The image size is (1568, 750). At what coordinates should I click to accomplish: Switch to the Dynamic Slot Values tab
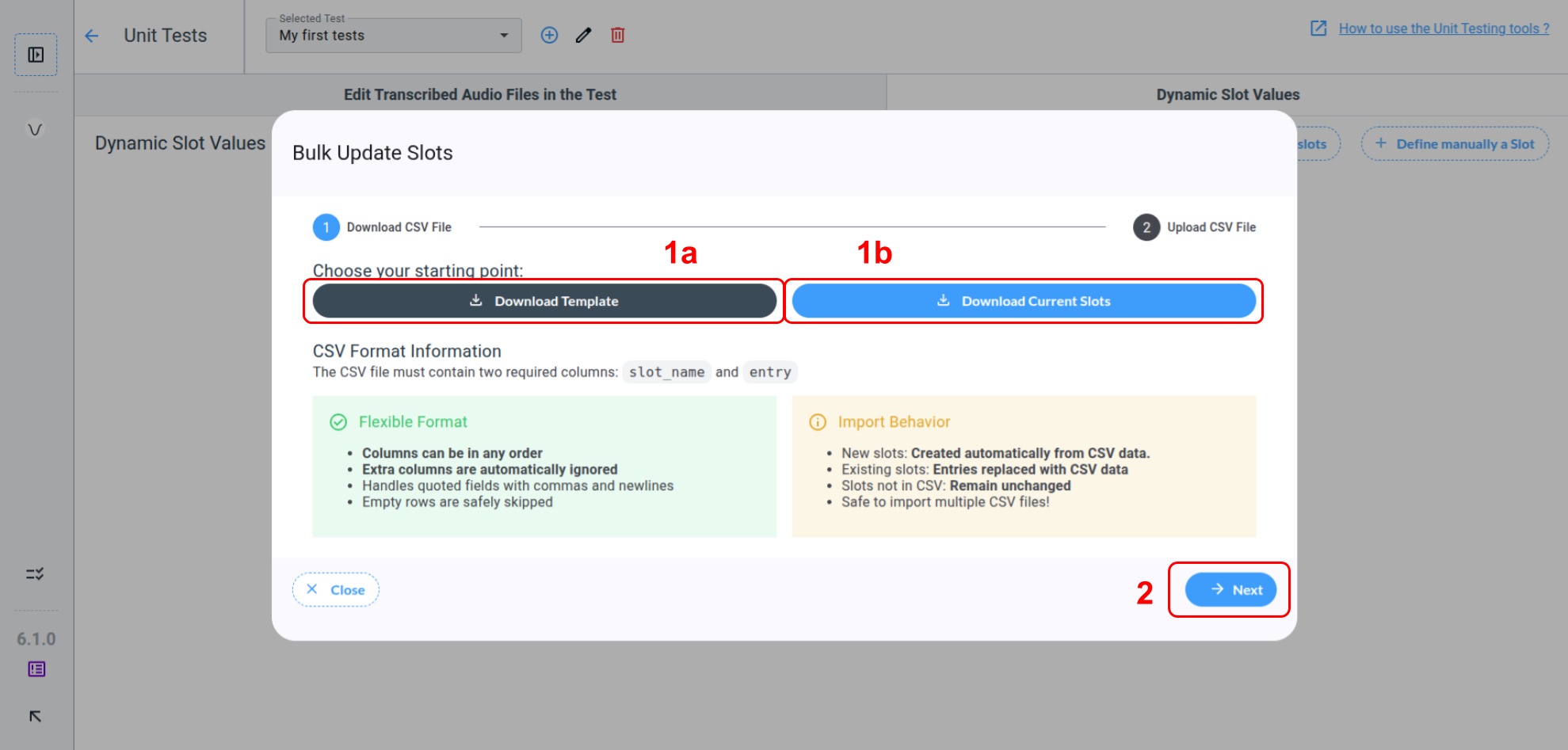[x=1227, y=93]
